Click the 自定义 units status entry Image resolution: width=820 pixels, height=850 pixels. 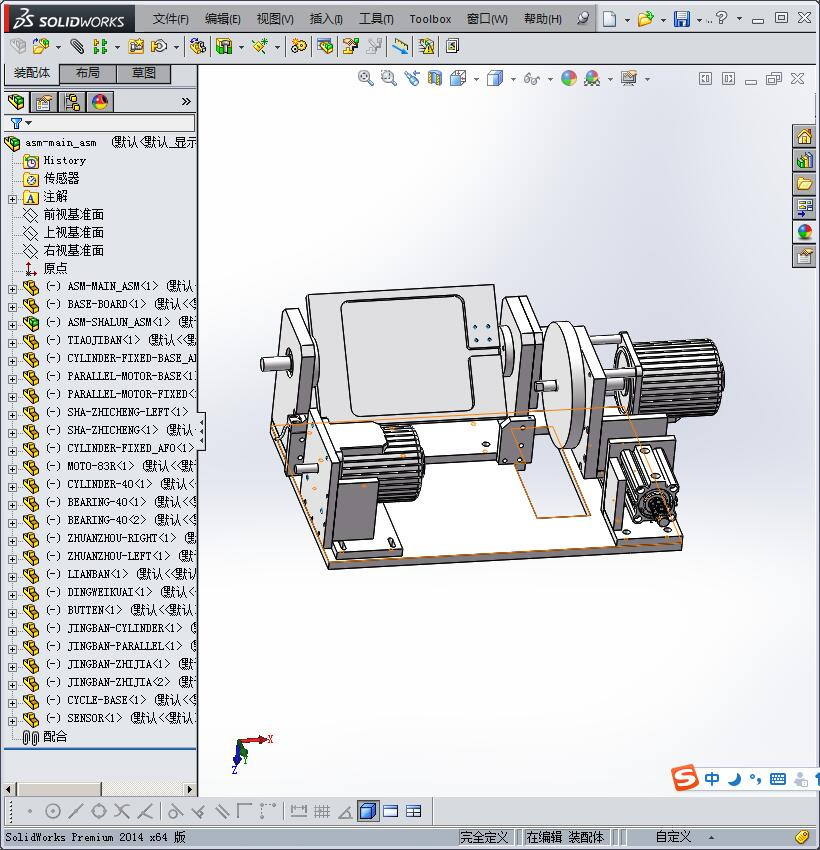click(x=673, y=837)
